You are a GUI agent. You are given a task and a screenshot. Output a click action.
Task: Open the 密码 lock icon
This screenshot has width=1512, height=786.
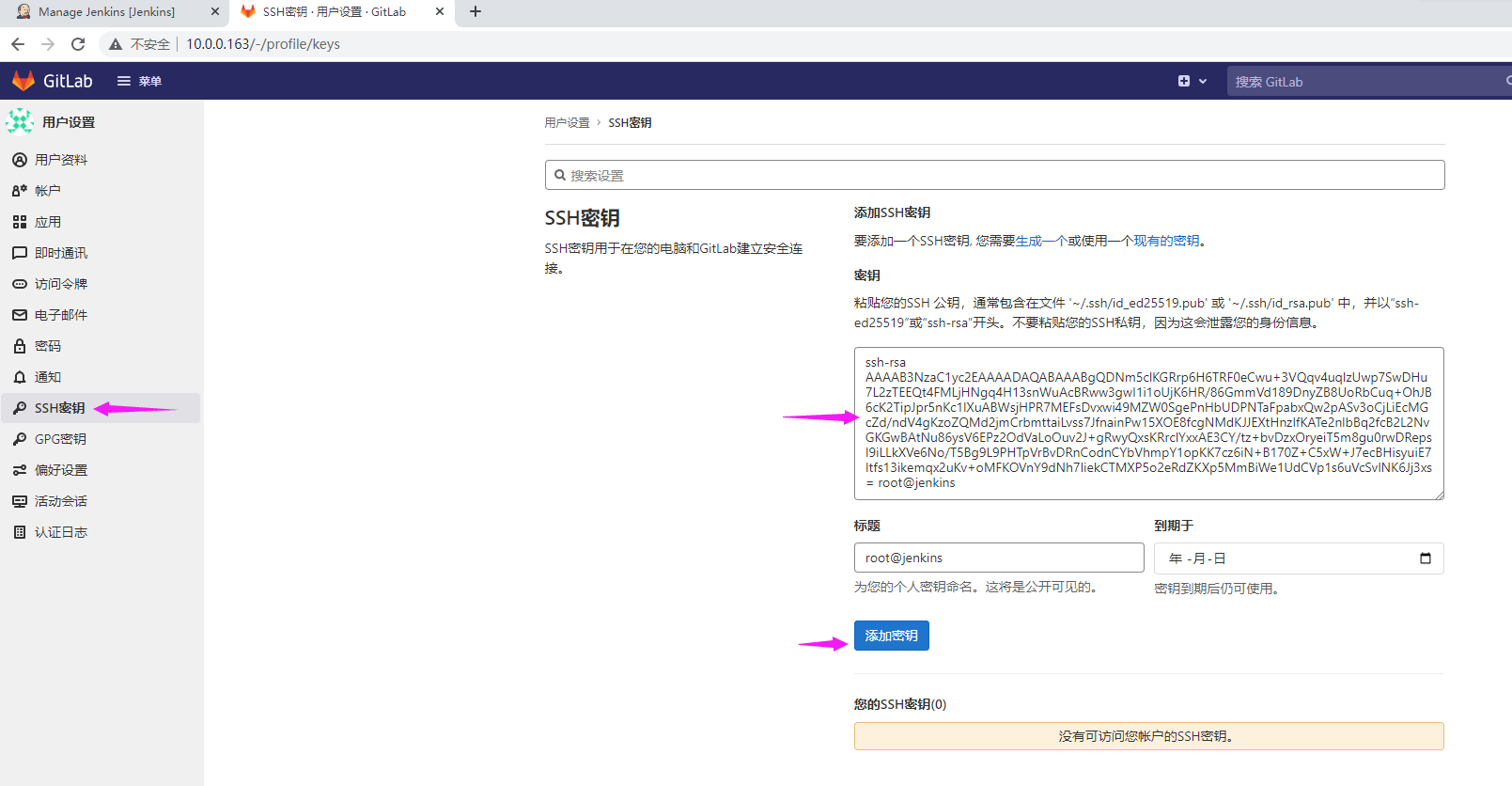20,346
